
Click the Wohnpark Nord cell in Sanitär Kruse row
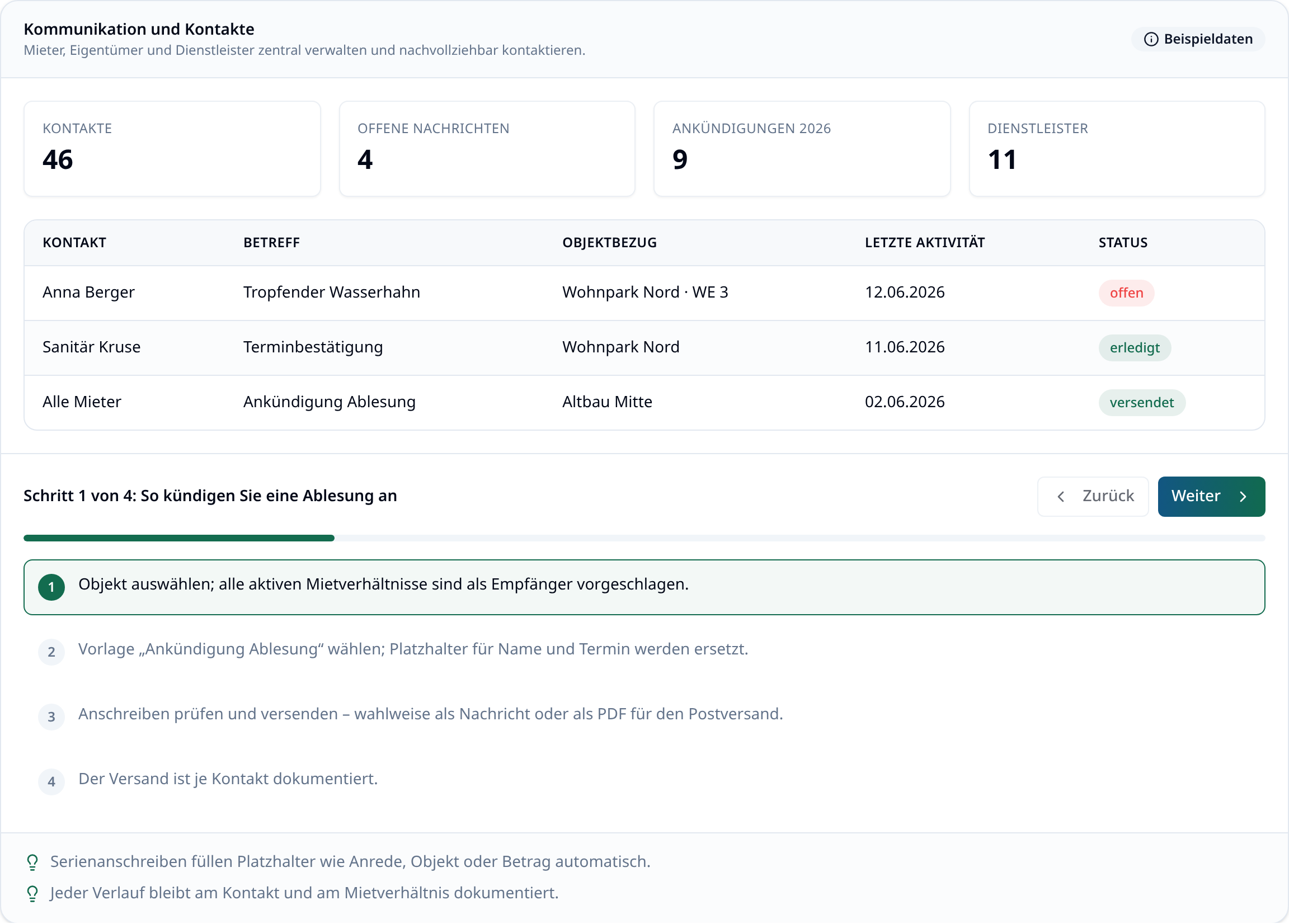620,347
